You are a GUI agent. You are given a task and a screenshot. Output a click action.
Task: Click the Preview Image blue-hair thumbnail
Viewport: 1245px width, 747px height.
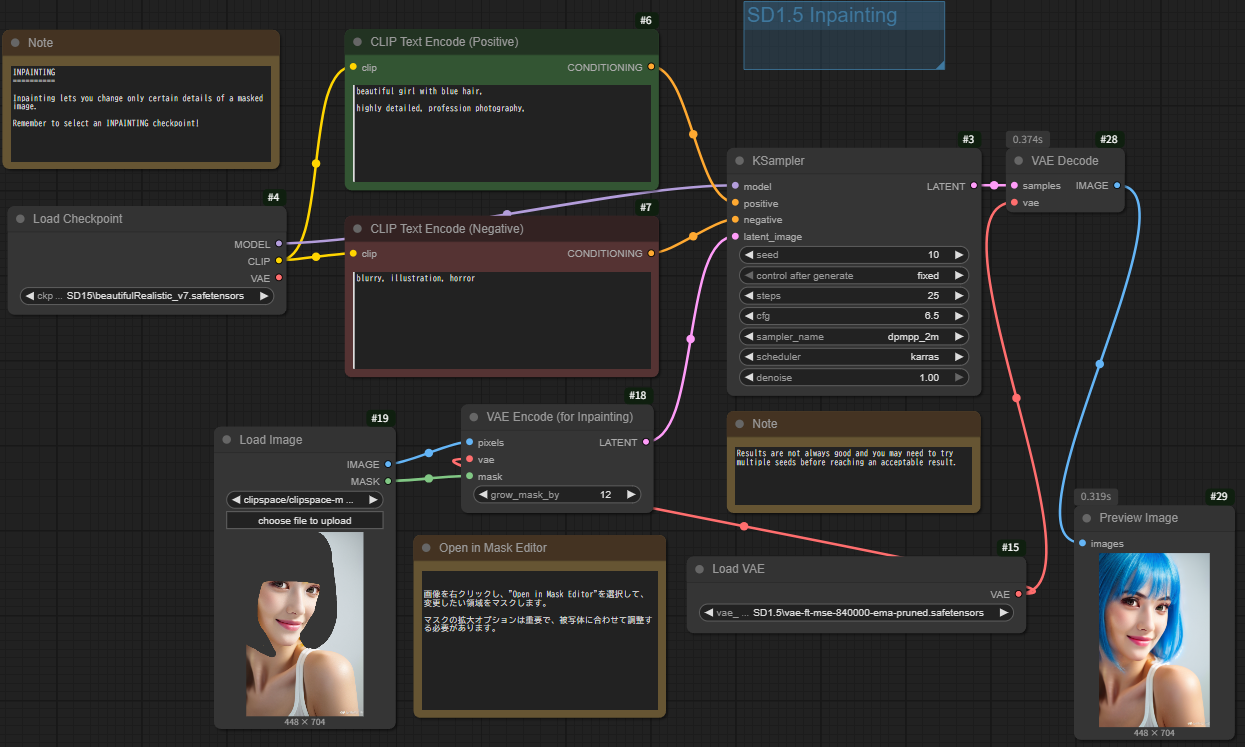coord(1153,639)
